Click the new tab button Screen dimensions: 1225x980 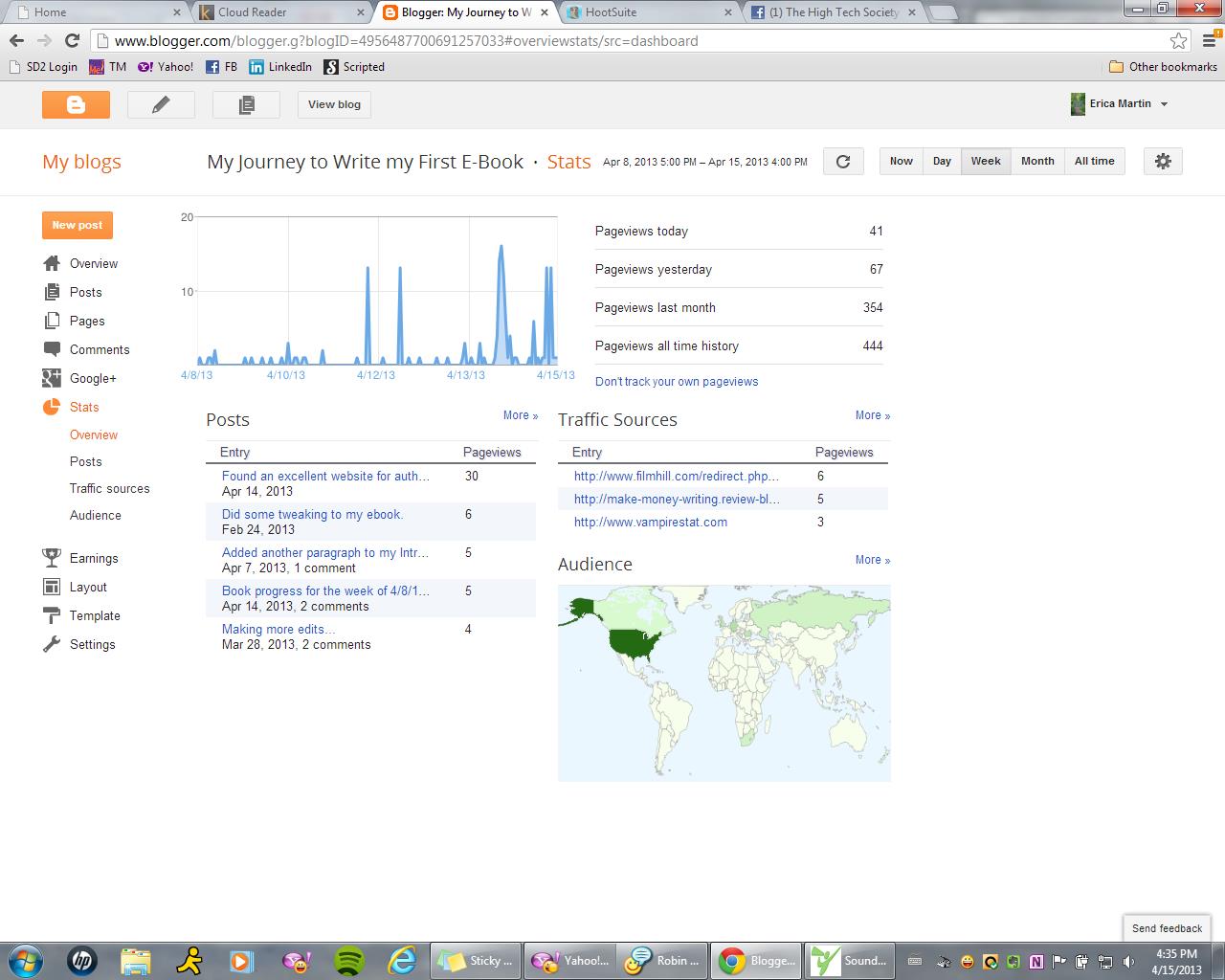pyautogui.click(x=943, y=12)
